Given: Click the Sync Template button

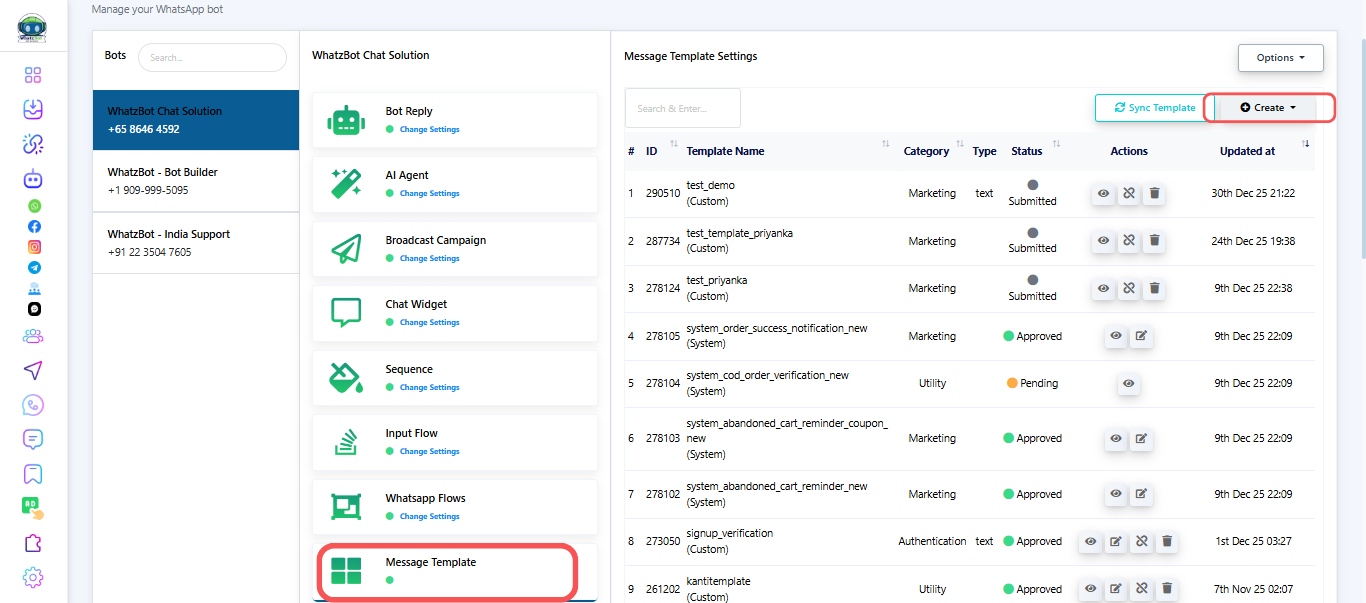Looking at the screenshot, I should (1154, 108).
